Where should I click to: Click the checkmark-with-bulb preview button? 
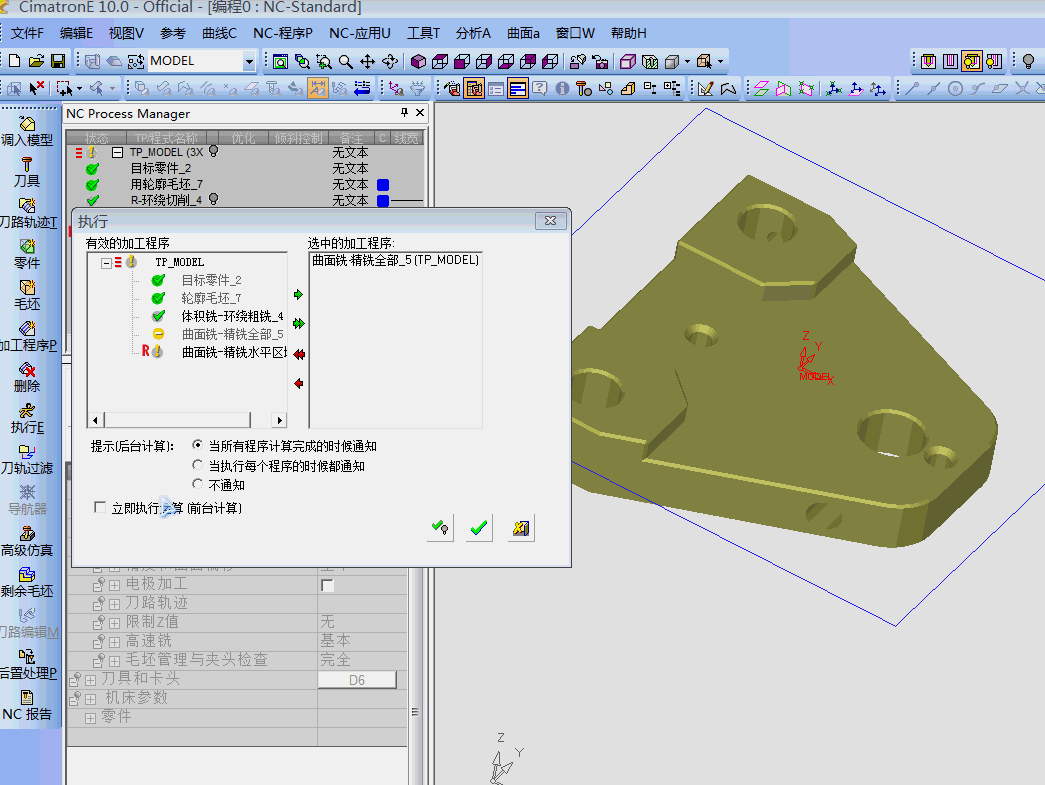pos(440,528)
